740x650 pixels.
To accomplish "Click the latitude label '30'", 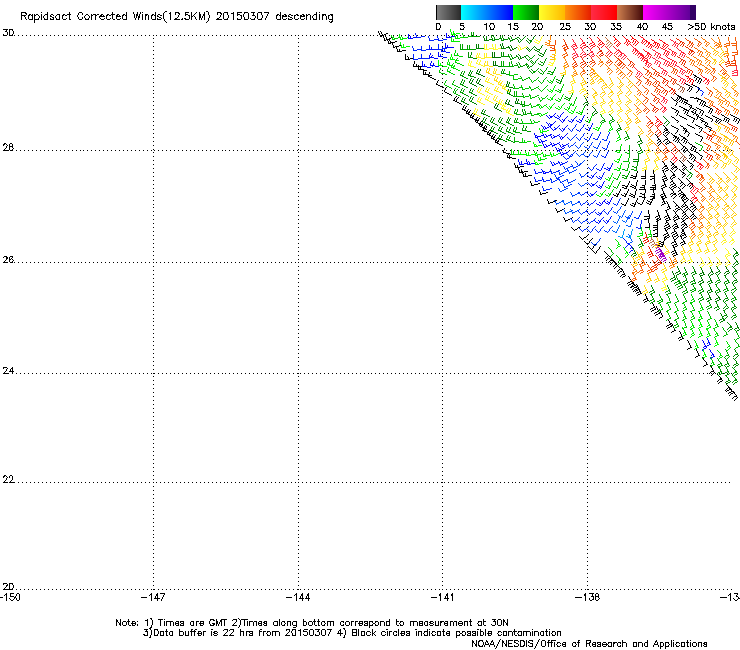I will tap(8, 33).
